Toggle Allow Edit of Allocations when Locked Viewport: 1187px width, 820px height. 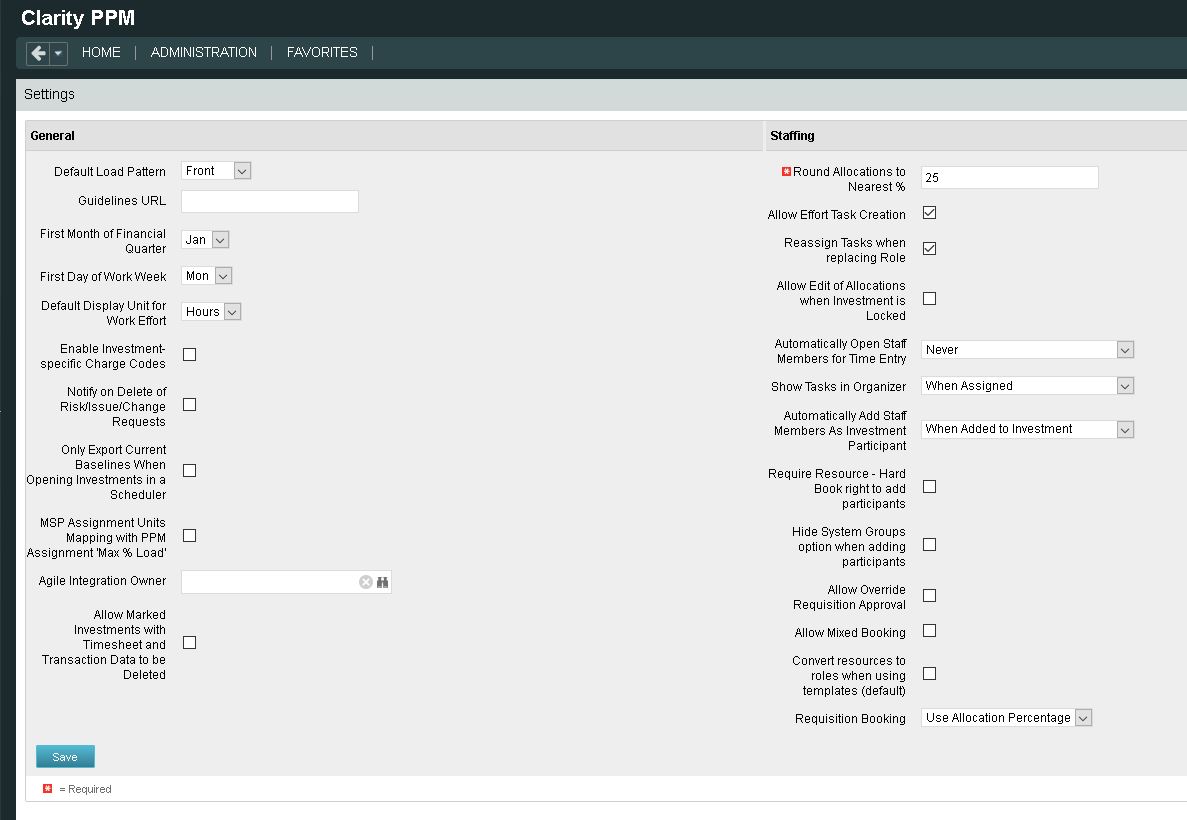[x=930, y=299]
